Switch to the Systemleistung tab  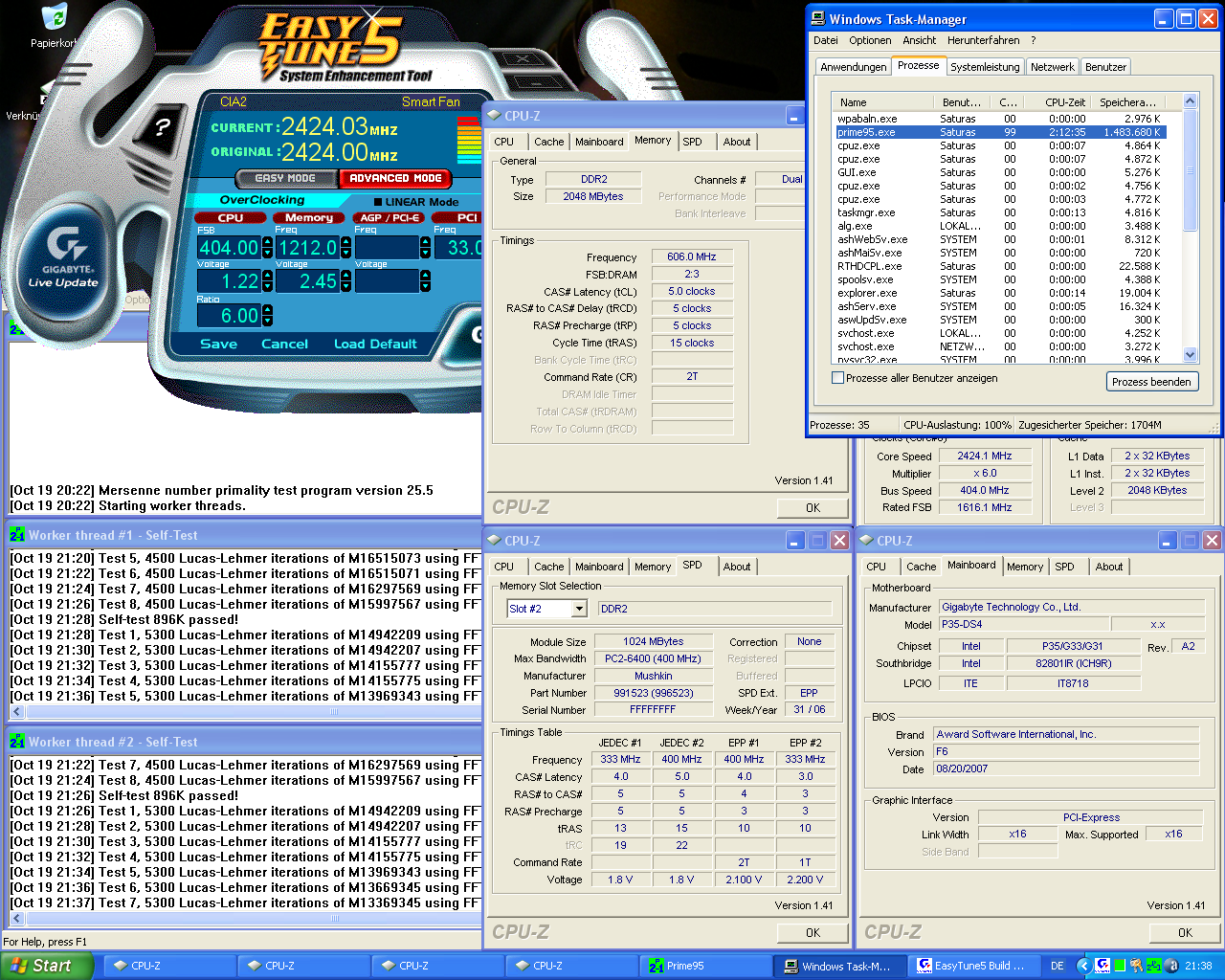pos(985,67)
